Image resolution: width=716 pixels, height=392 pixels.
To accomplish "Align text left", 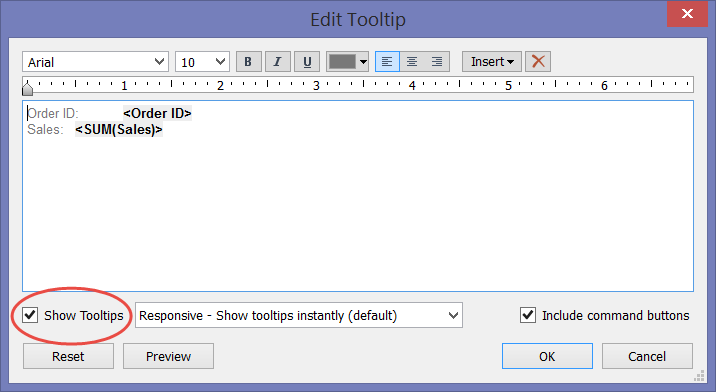I will (x=387, y=62).
